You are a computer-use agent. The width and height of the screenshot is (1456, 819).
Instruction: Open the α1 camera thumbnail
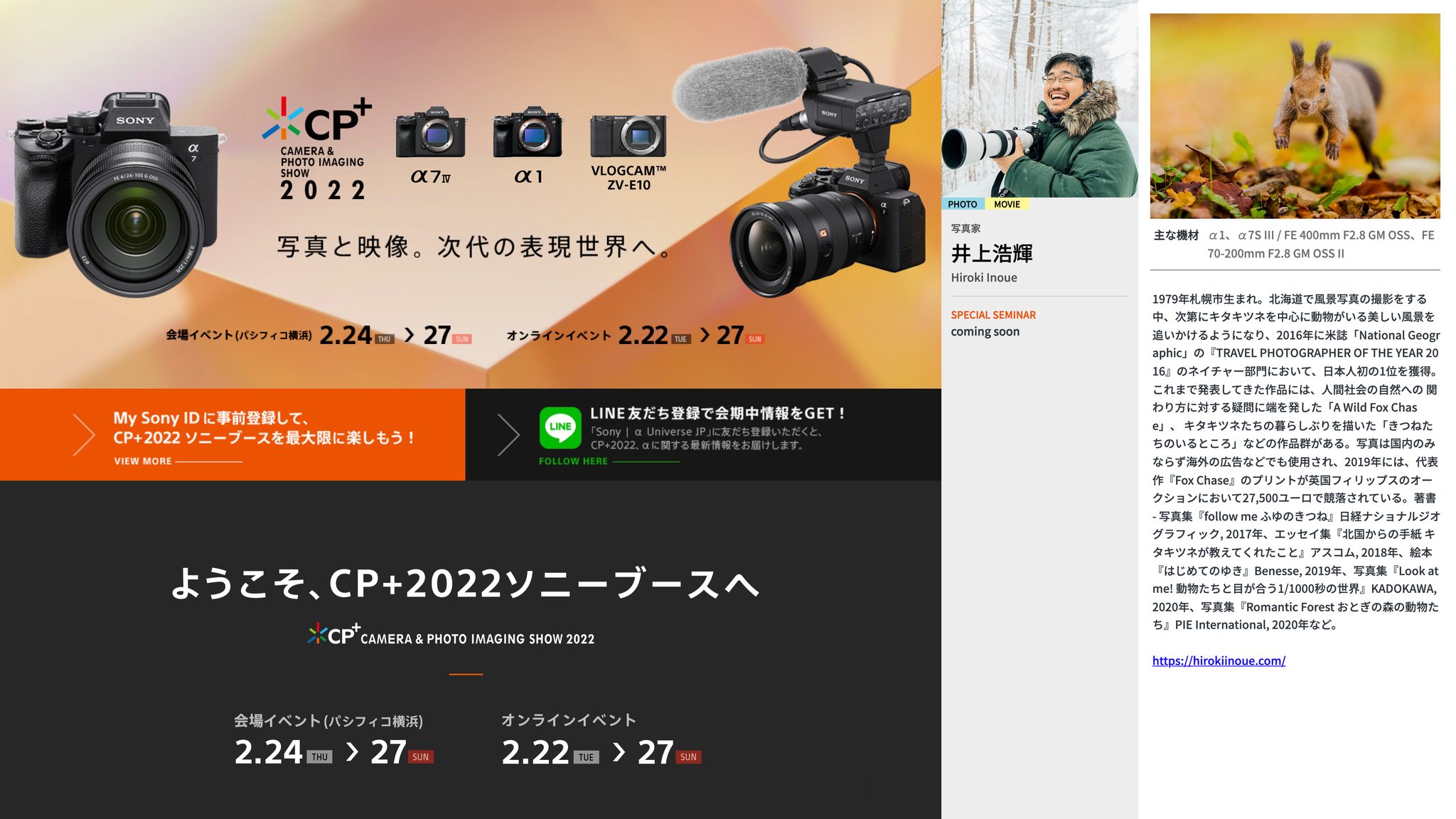coord(528,133)
